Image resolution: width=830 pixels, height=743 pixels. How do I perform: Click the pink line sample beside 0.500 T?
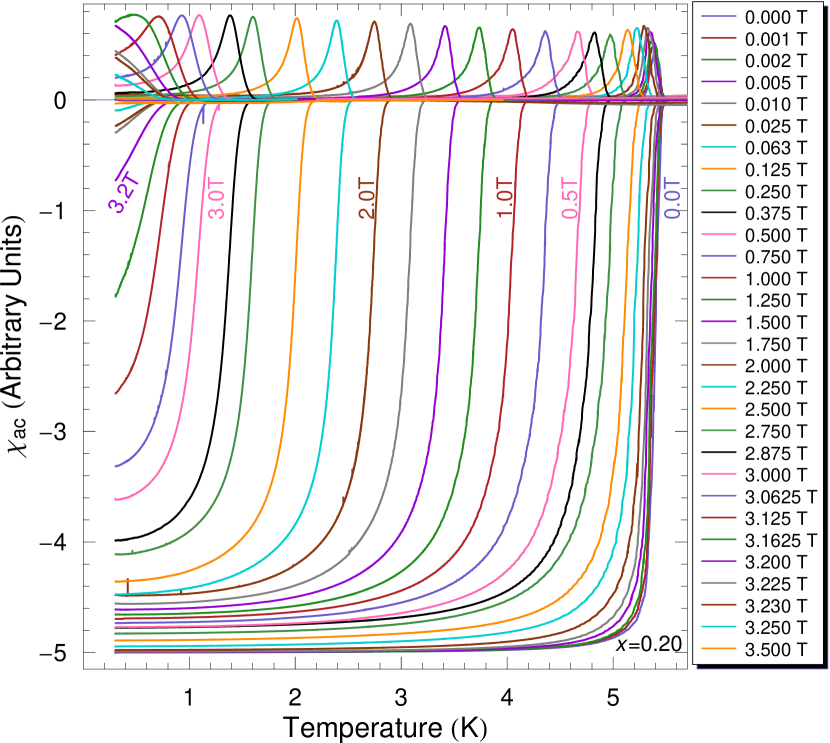pos(718,235)
